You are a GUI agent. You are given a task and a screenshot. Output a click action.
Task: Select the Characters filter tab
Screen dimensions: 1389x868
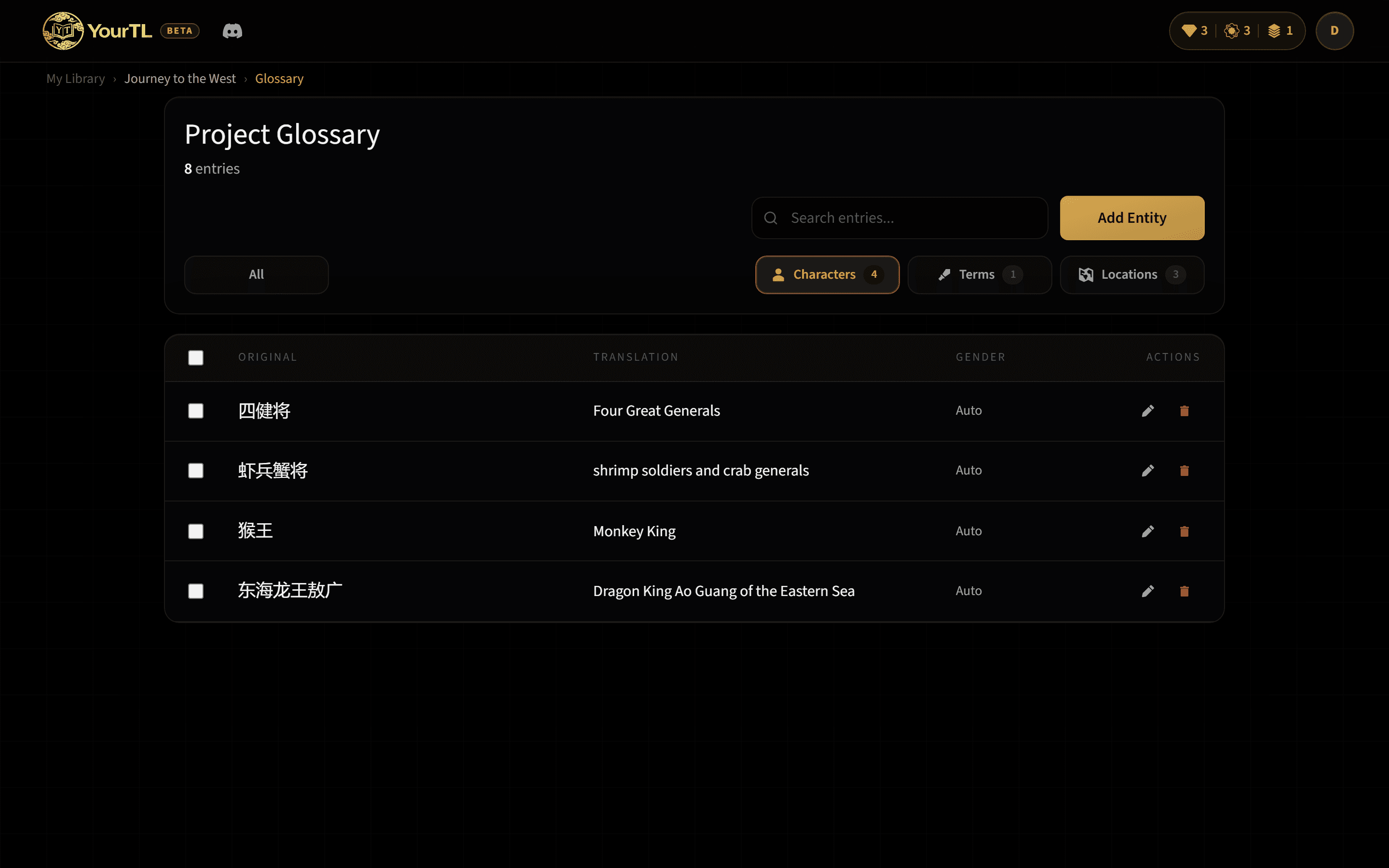(x=827, y=275)
